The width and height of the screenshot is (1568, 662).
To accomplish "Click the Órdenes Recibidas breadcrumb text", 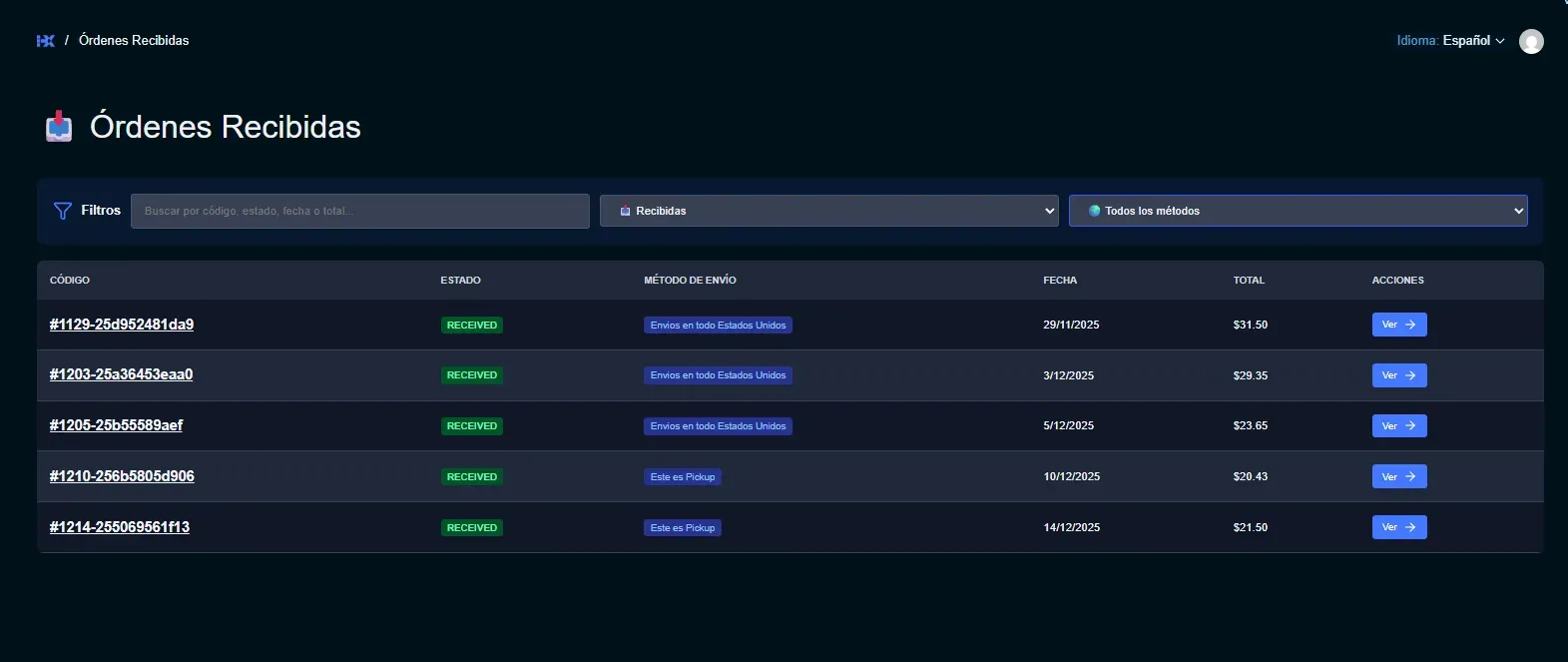I will [x=134, y=41].
